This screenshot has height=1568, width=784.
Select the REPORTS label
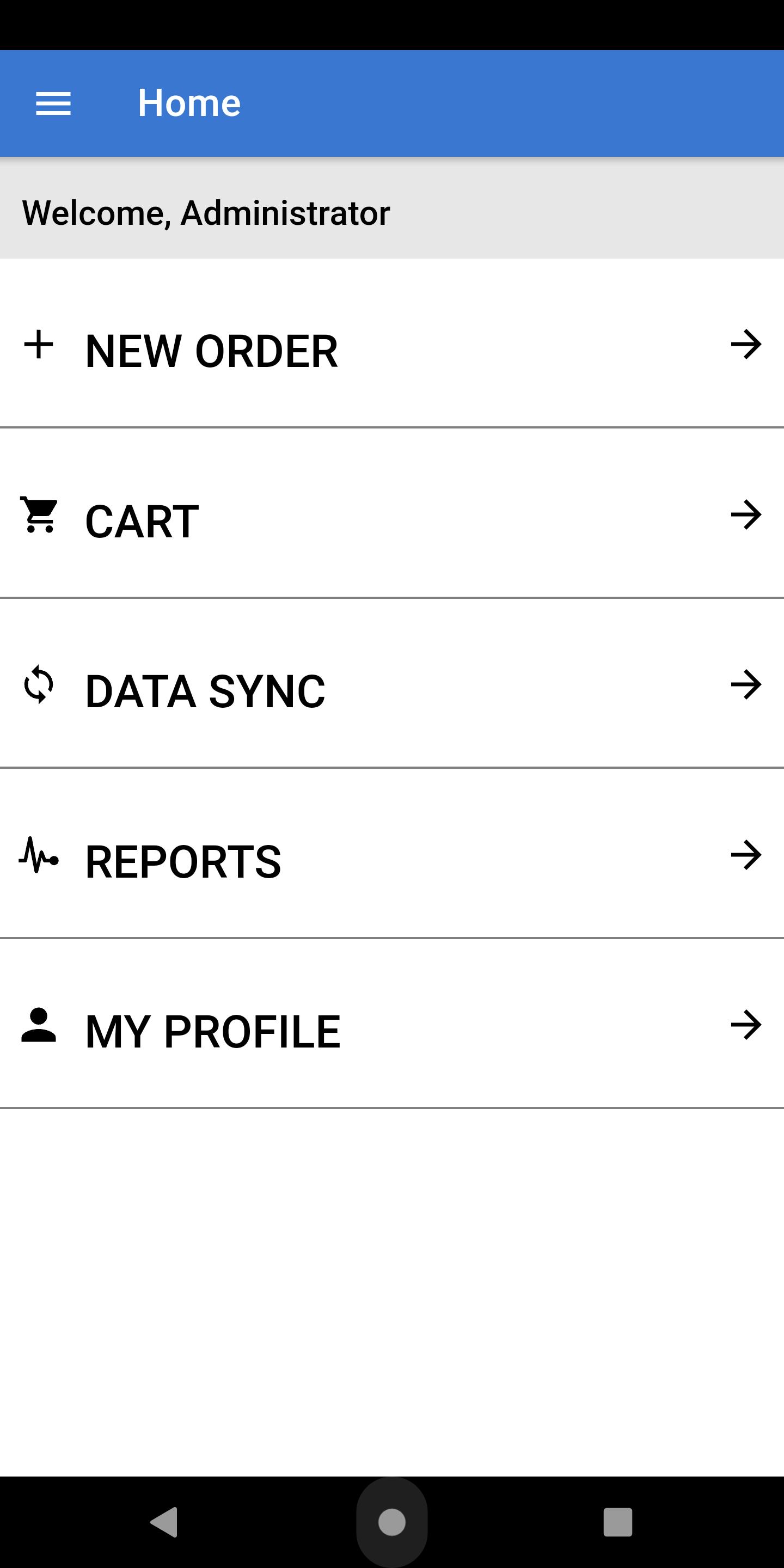click(183, 862)
